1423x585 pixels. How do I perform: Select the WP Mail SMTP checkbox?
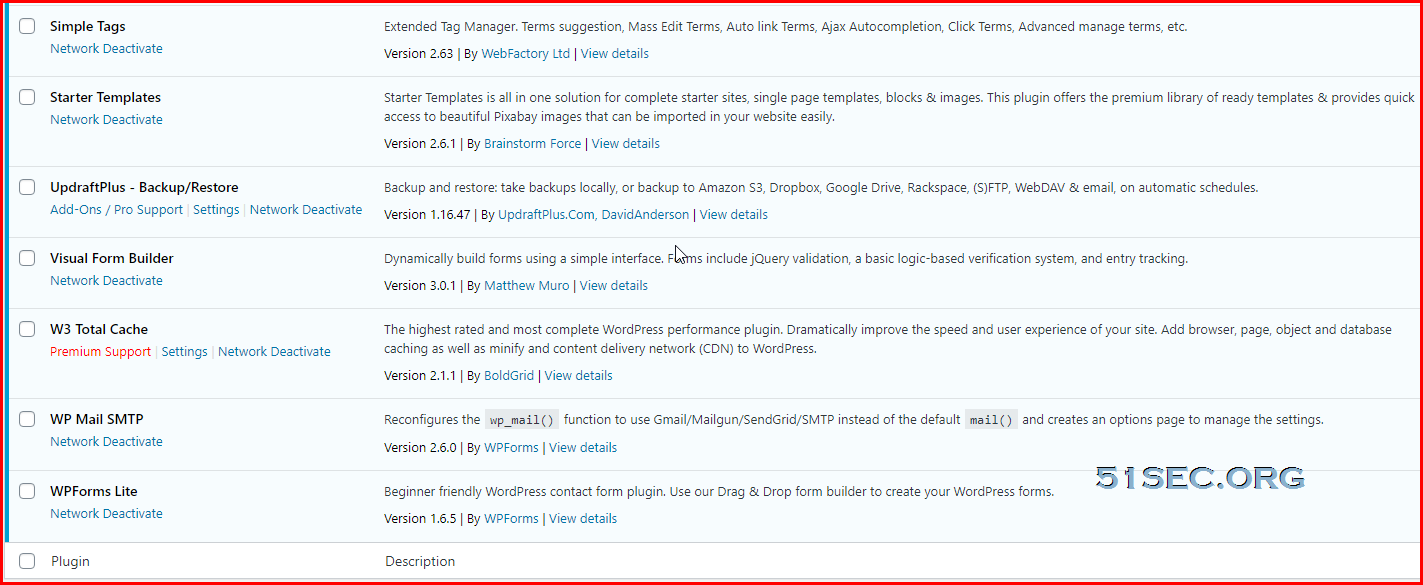[x=27, y=419]
